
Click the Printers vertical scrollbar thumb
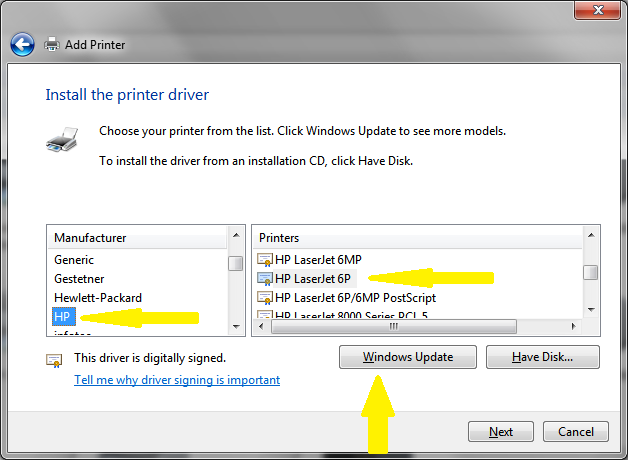(591, 272)
